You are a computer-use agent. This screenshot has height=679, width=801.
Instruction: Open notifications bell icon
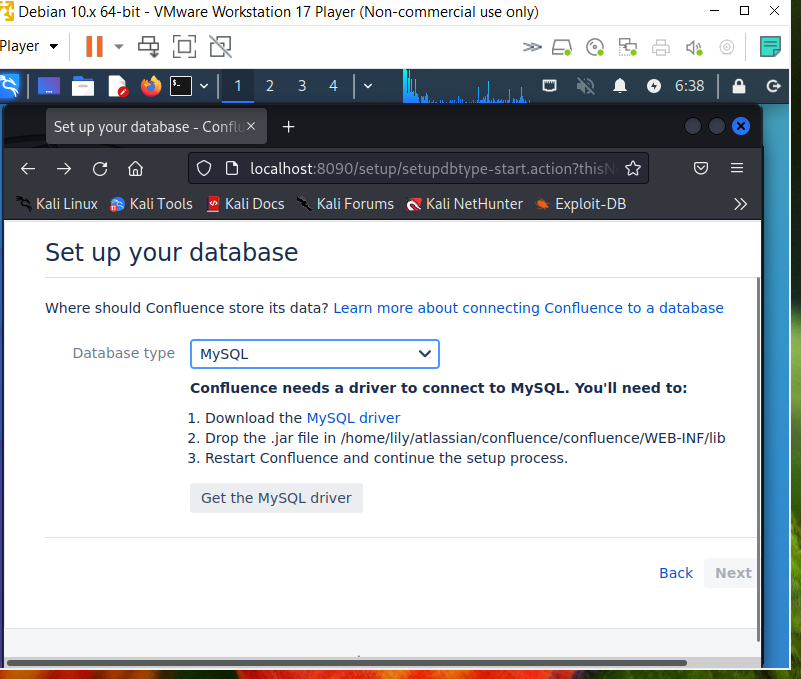pyautogui.click(x=620, y=86)
